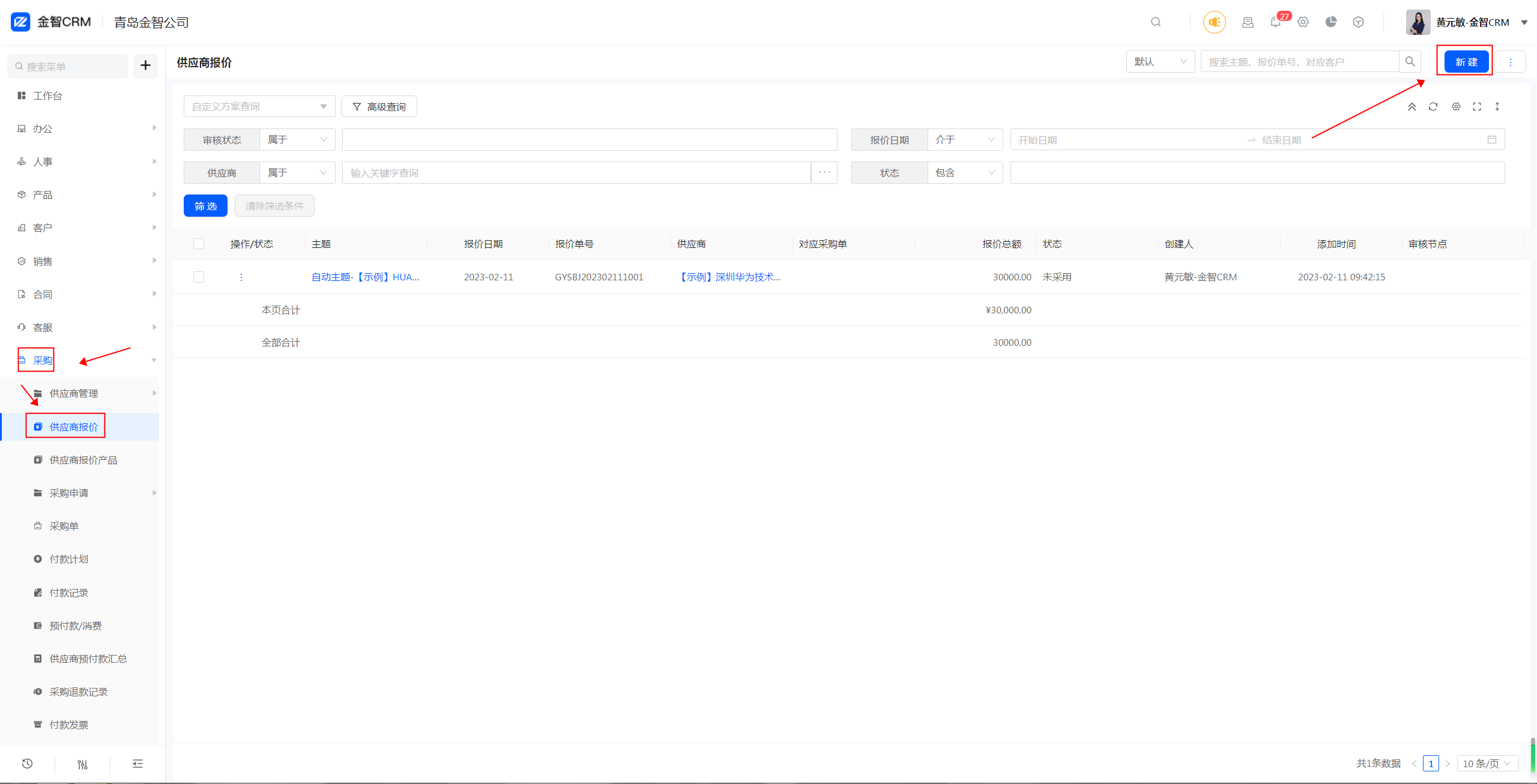This screenshot has height=784, width=1537.
Task: Open the 工作台 menu item
Action: [x=80, y=95]
